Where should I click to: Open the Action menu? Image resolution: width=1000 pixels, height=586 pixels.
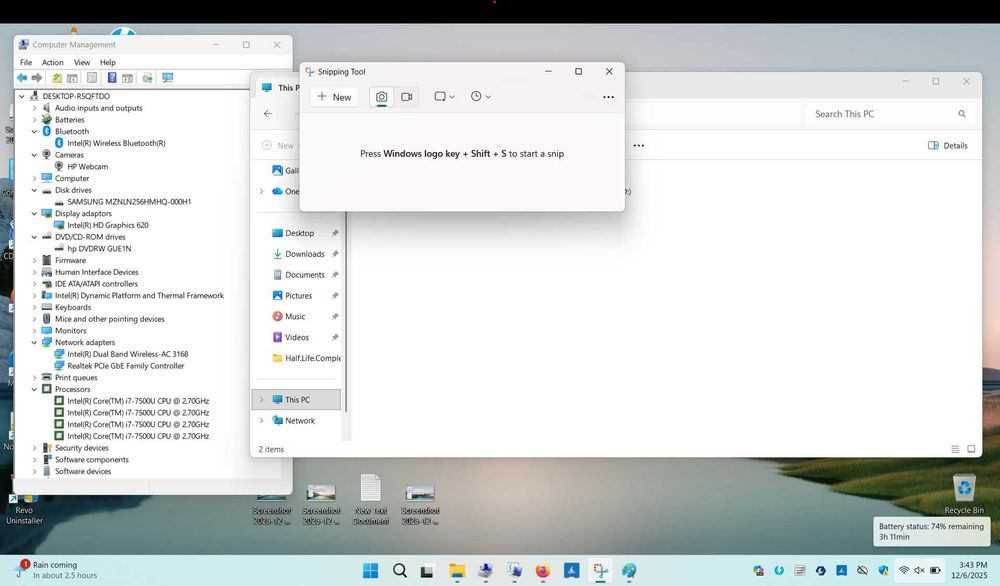coord(52,62)
